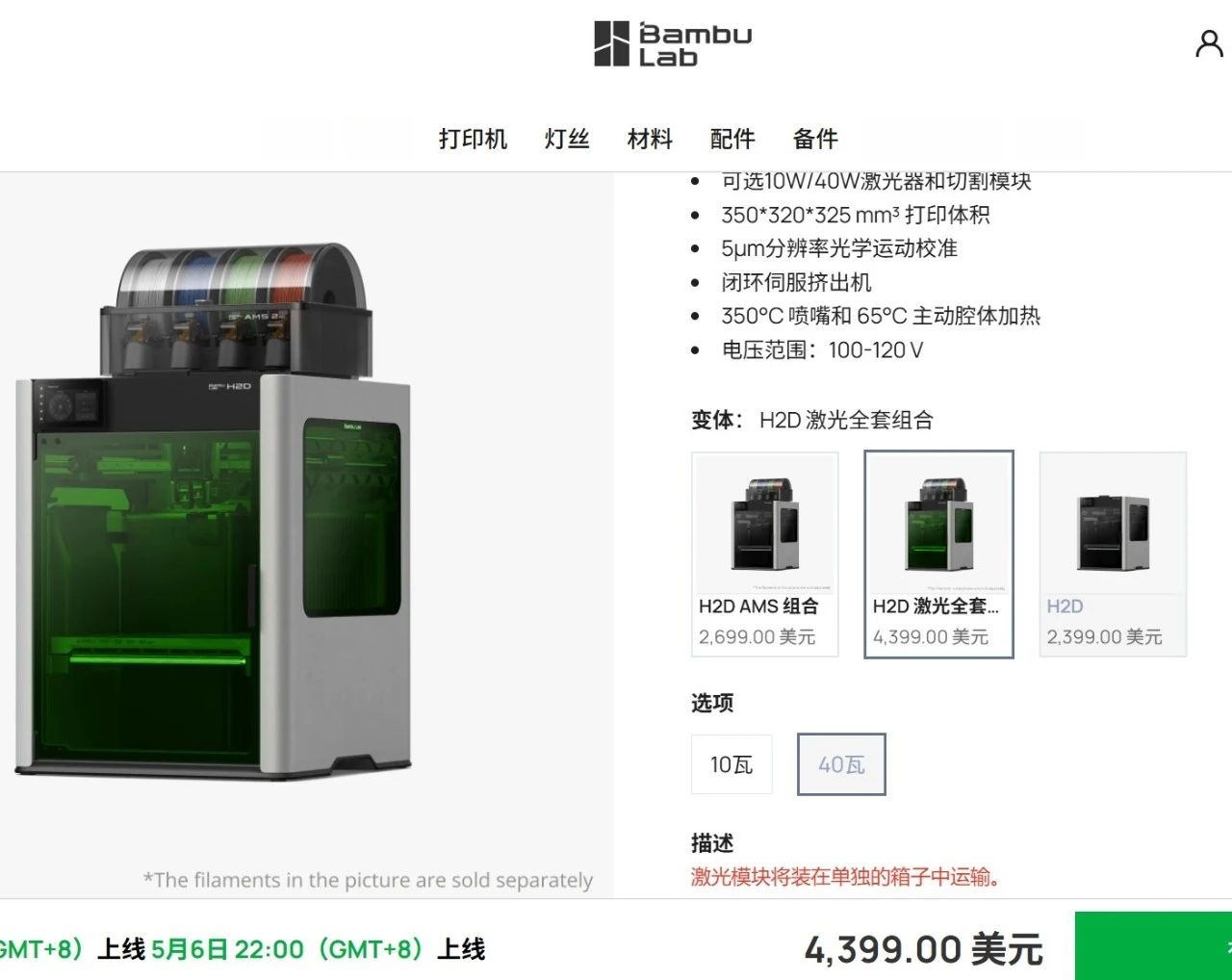Open the 打印机 menu

473,139
